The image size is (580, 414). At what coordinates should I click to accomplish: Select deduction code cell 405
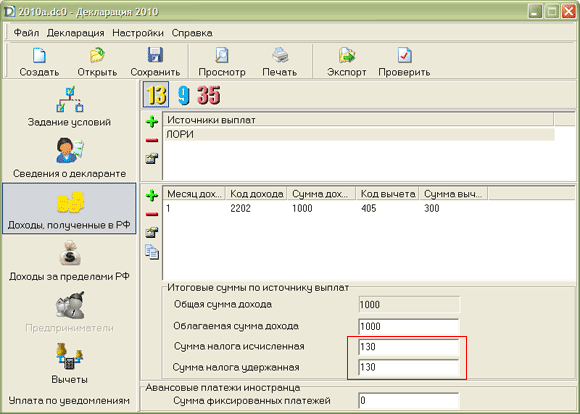click(x=369, y=208)
